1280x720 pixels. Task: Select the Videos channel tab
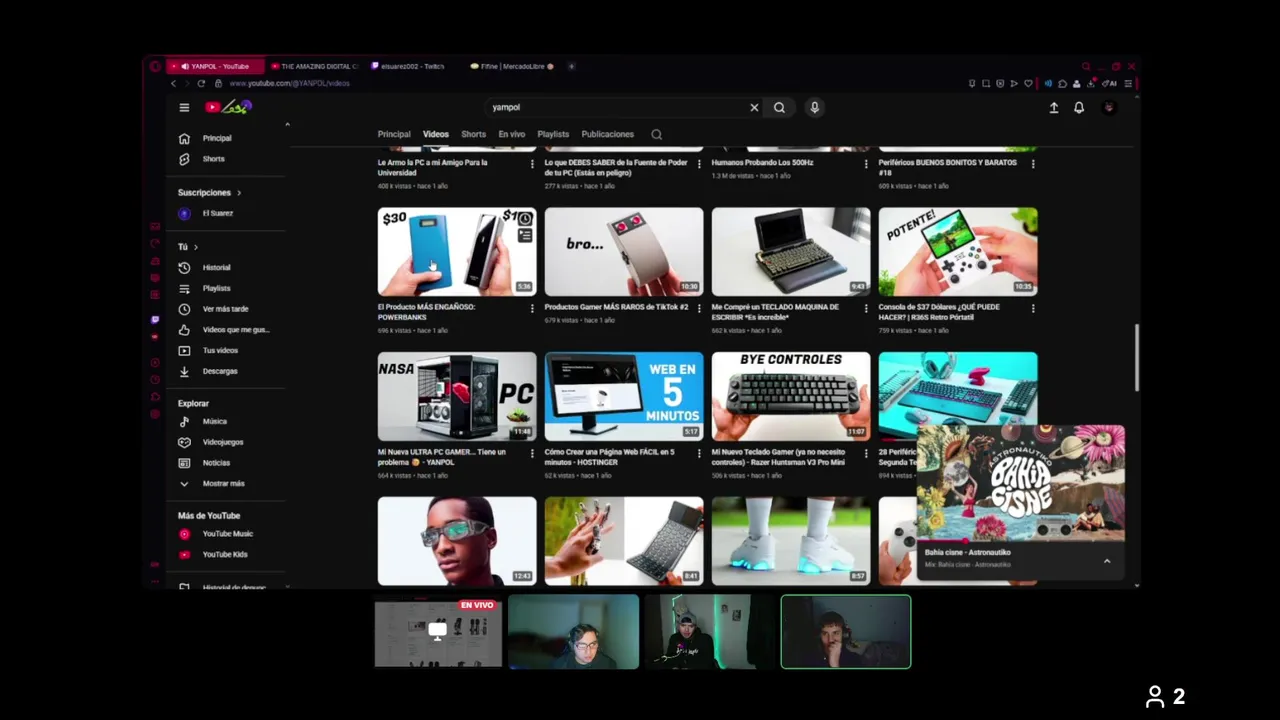point(435,134)
